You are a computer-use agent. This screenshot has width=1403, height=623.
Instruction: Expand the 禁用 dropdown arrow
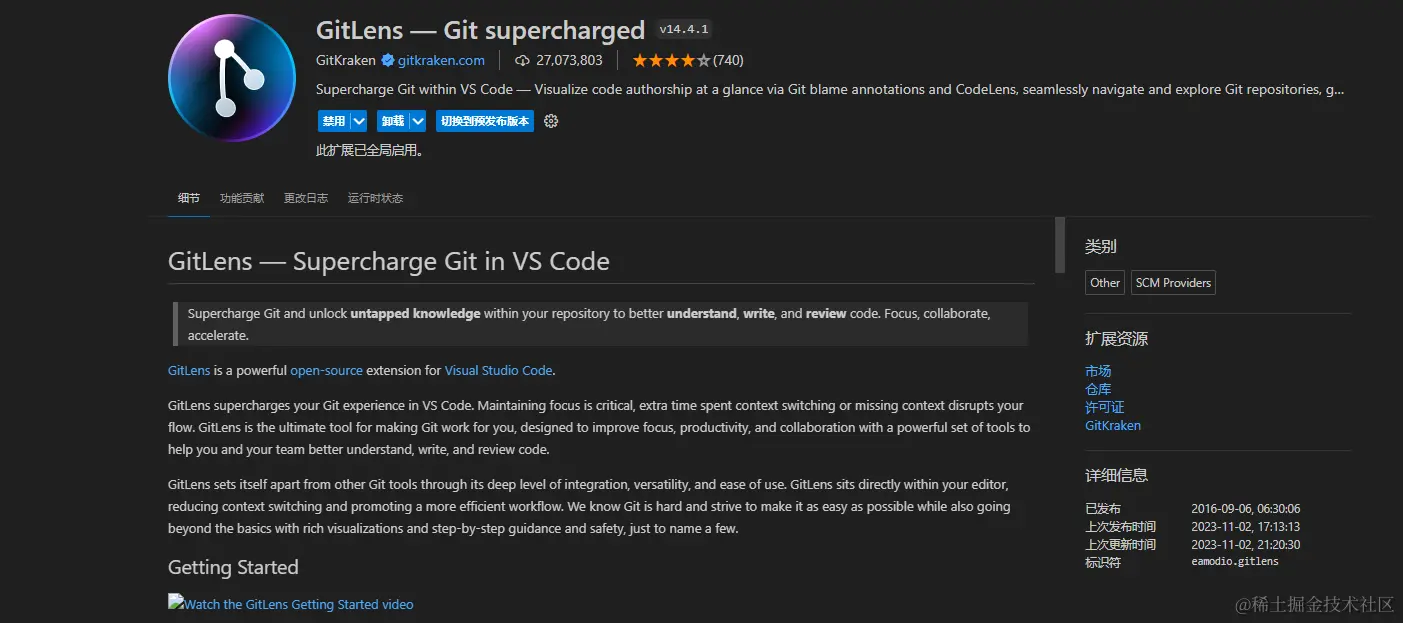tap(359, 121)
